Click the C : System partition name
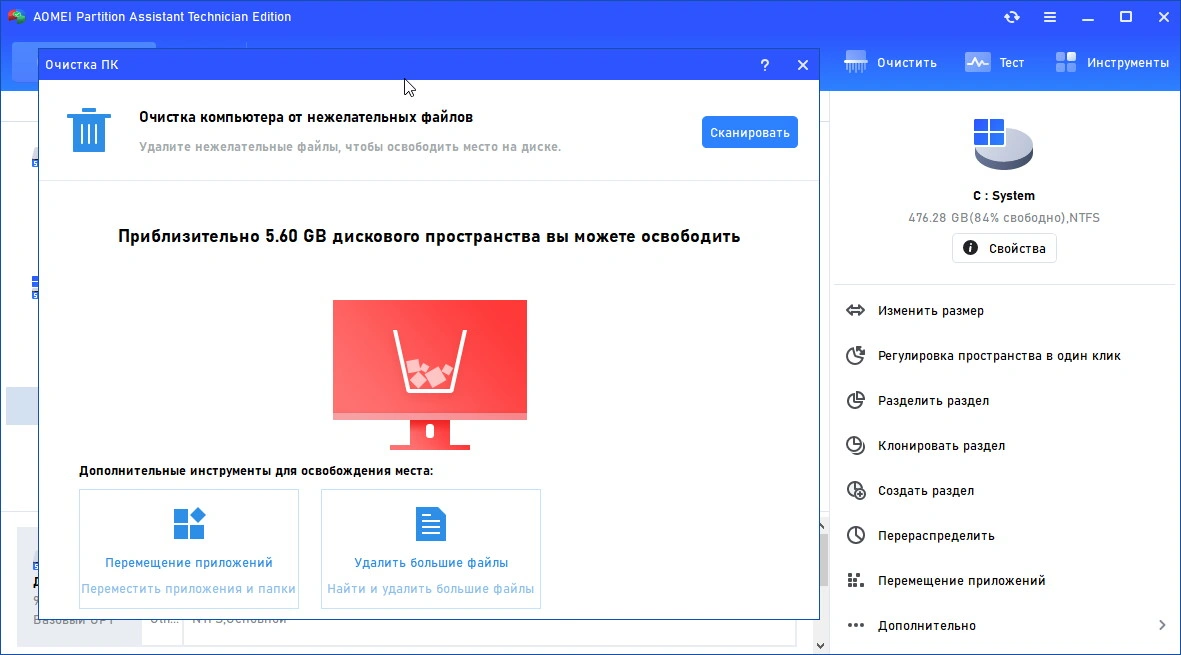Image resolution: width=1181 pixels, height=655 pixels. tap(1004, 196)
